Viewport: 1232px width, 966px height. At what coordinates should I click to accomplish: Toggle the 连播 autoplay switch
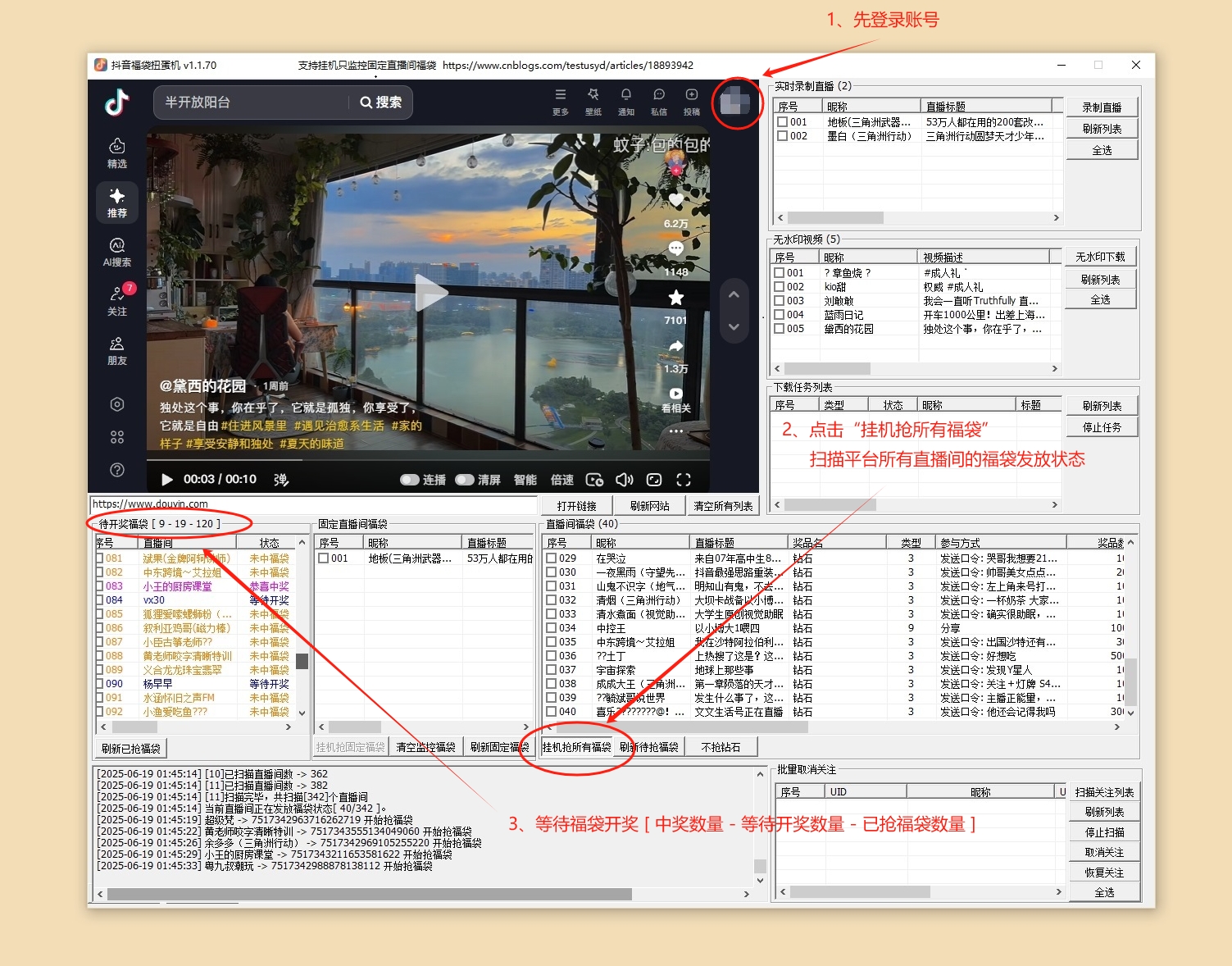(x=410, y=479)
